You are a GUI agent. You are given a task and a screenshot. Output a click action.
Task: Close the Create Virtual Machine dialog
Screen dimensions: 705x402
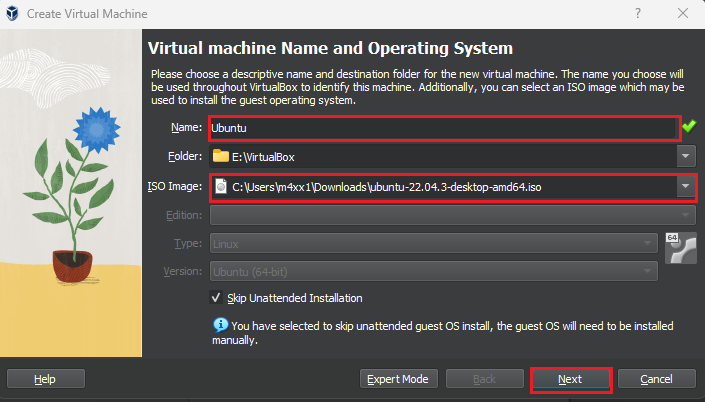pos(683,13)
